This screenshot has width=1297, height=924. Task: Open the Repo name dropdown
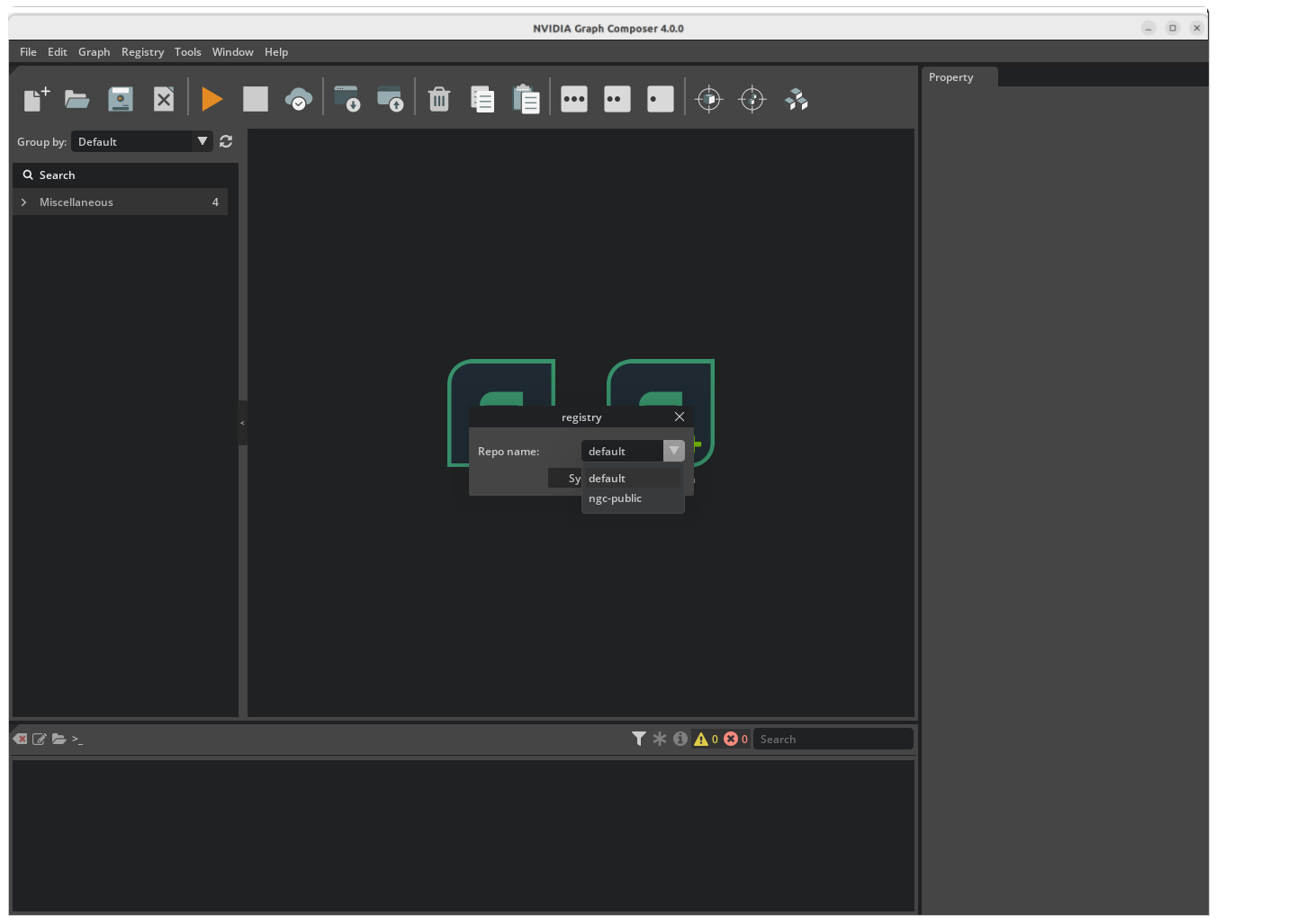click(673, 451)
